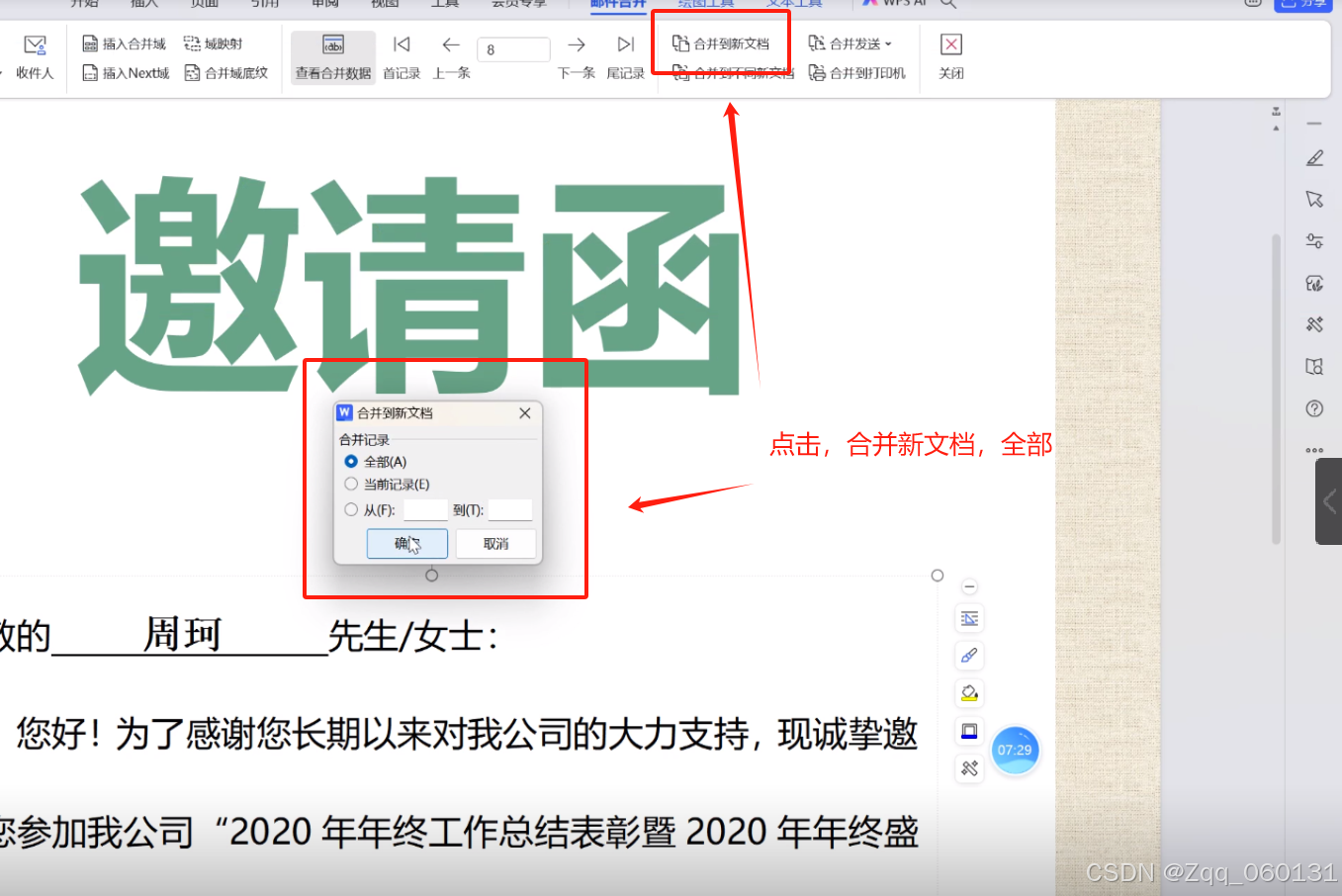Click 合并到不同新文档 in the ribbon
The width and height of the screenshot is (1342, 896).
[x=733, y=73]
